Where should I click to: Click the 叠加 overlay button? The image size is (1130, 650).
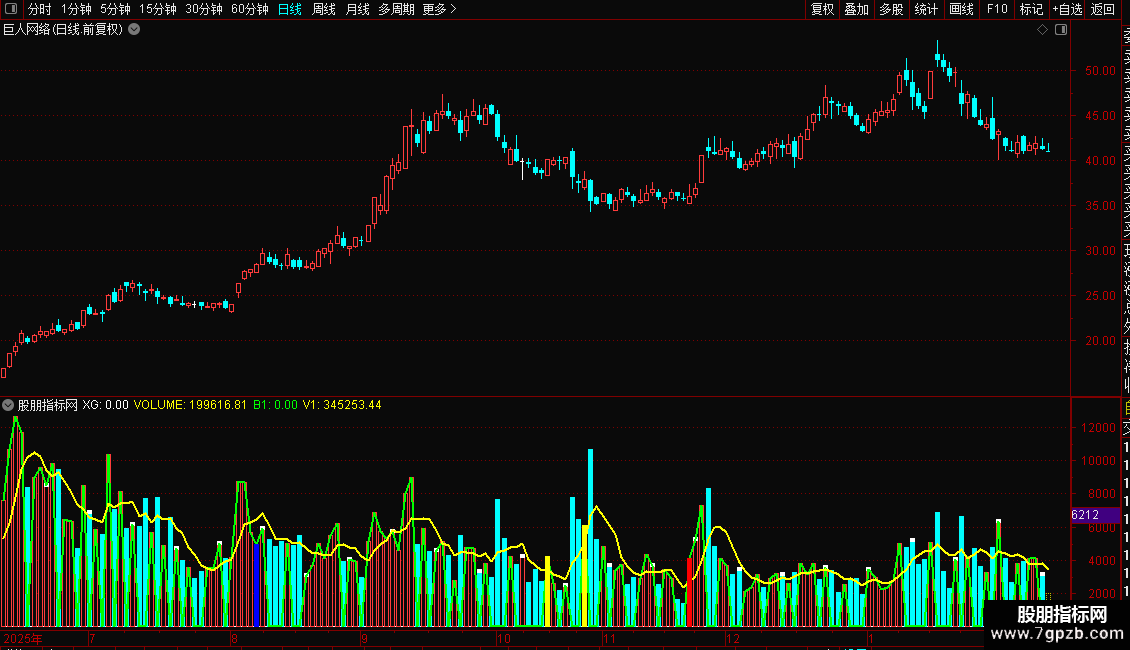(857, 9)
